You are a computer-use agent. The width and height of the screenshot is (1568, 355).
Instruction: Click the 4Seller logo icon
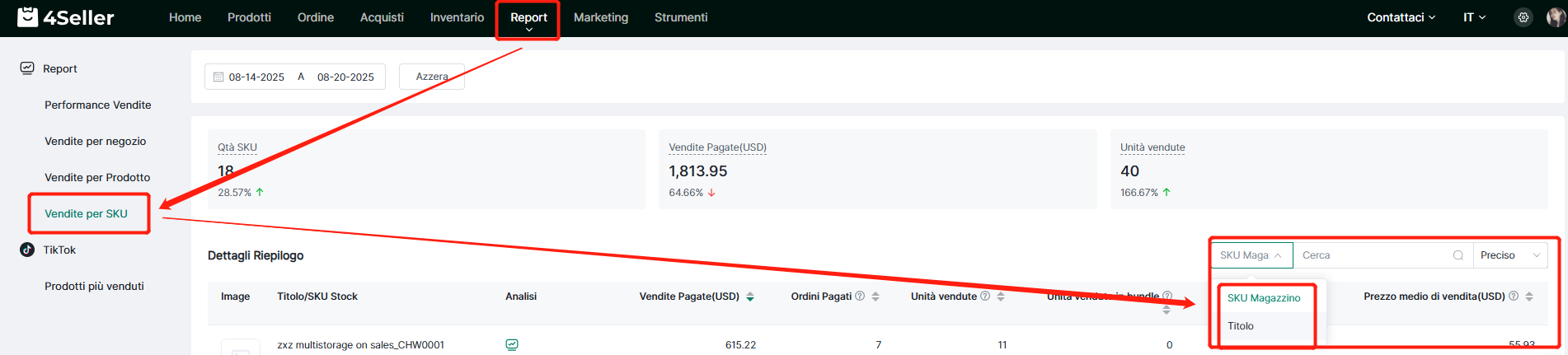[x=28, y=17]
